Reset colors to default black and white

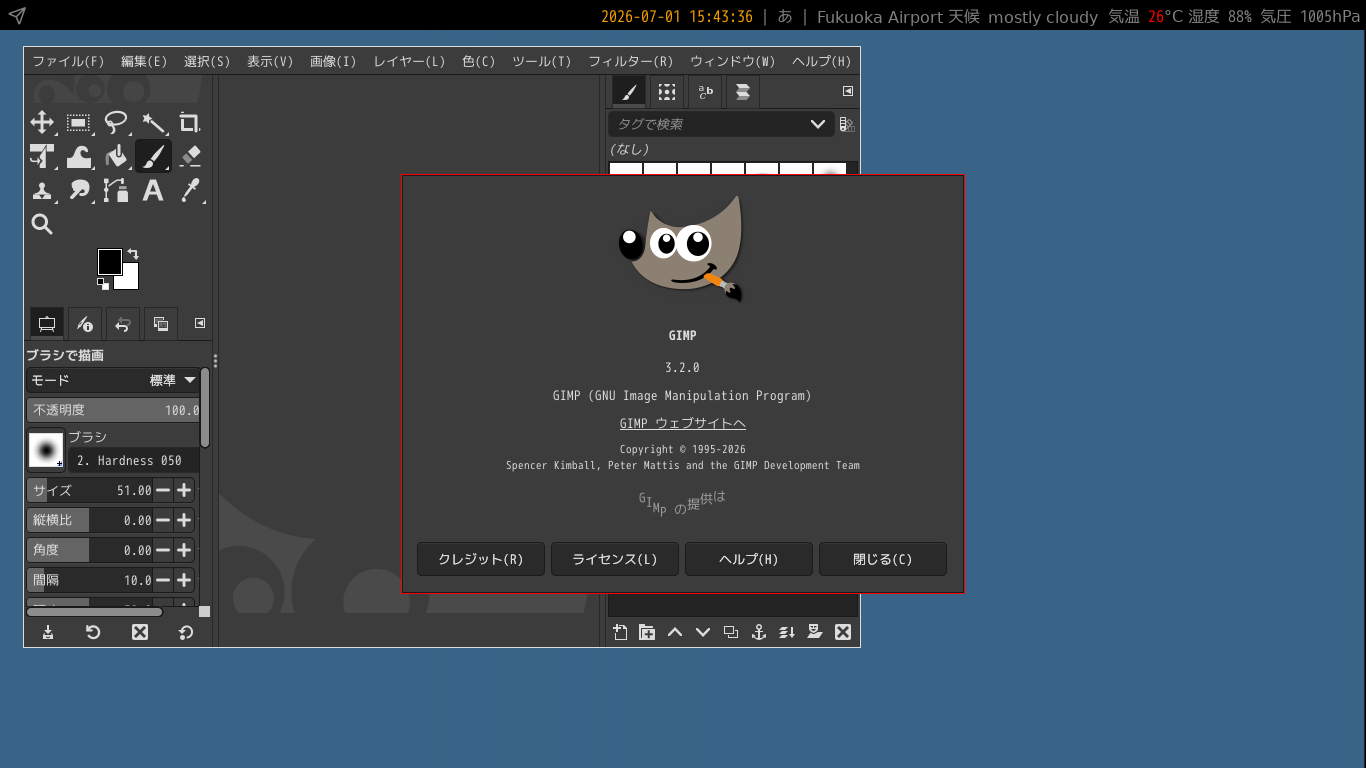click(103, 284)
